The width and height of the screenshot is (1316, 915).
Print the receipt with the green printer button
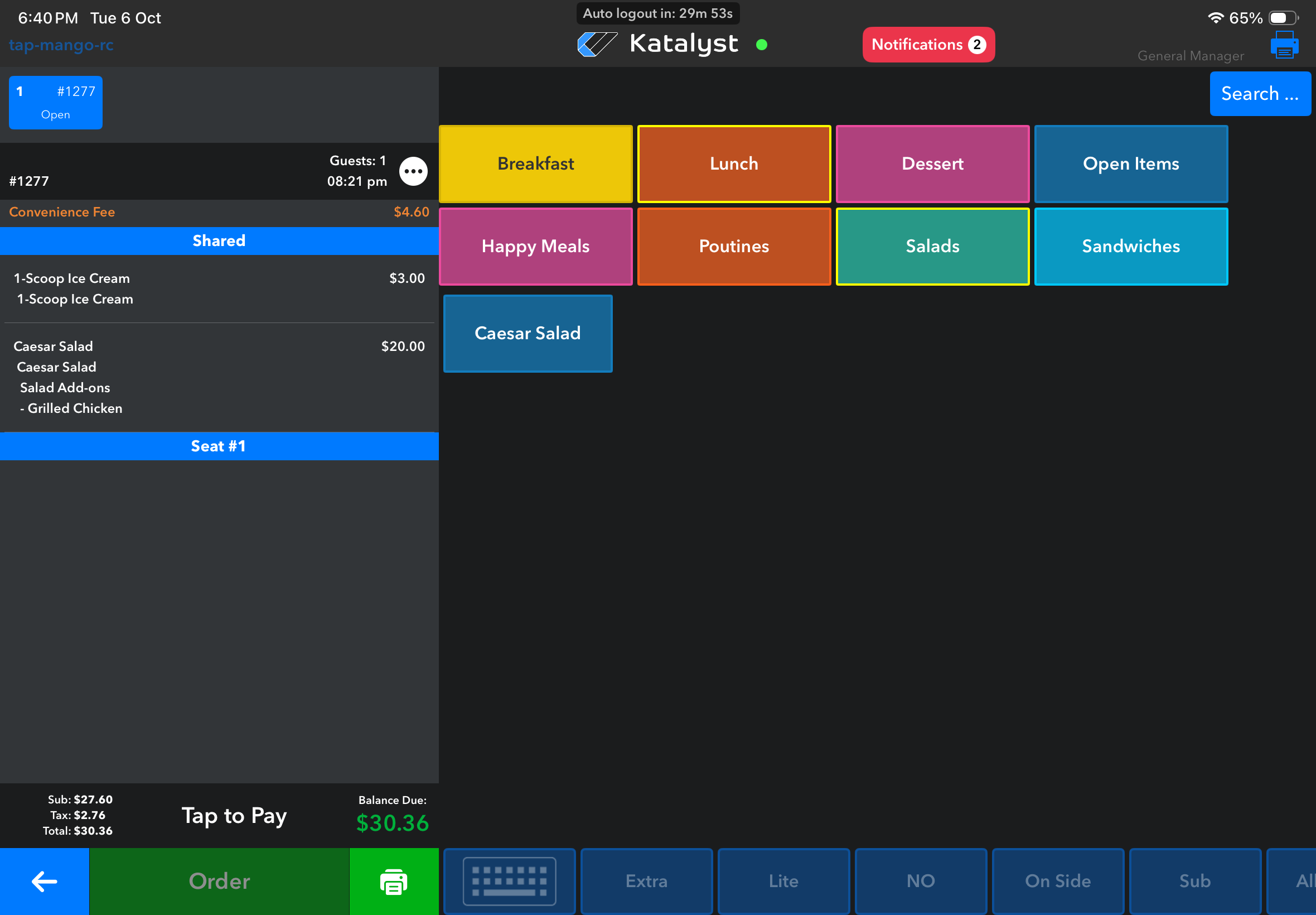394,881
